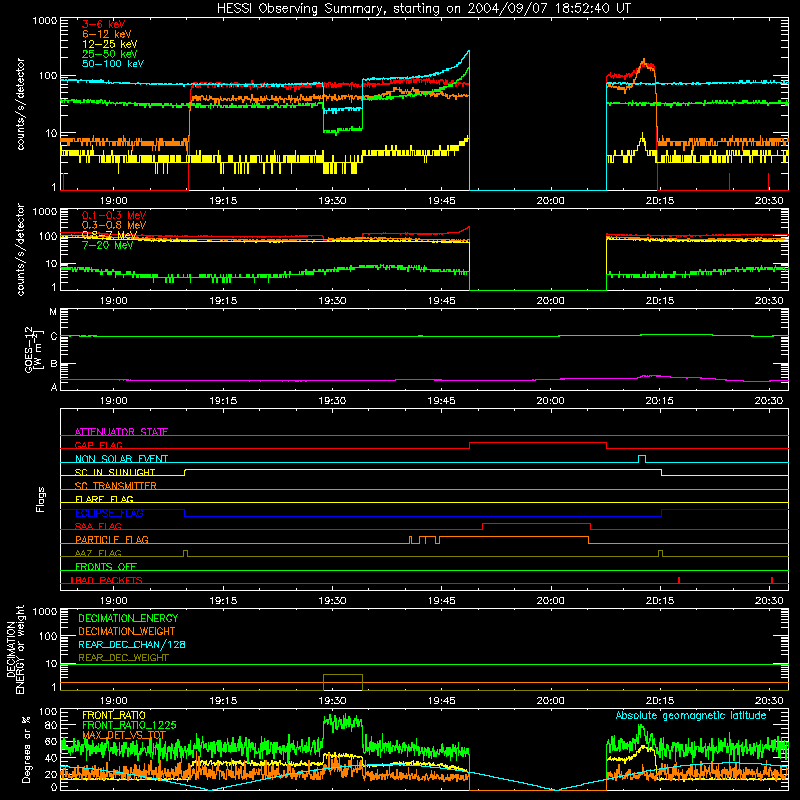Select the 3-6 keV legend label
The image size is (800, 800).
(104, 24)
